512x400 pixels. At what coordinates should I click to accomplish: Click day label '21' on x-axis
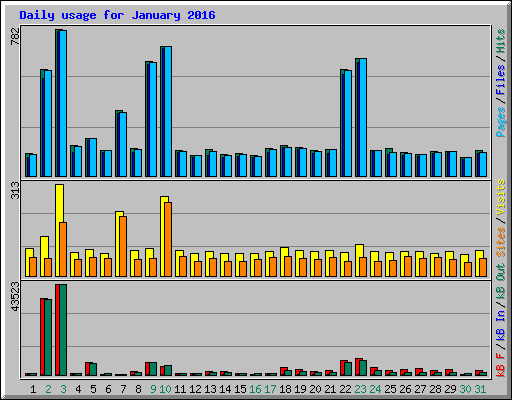[330, 389]
